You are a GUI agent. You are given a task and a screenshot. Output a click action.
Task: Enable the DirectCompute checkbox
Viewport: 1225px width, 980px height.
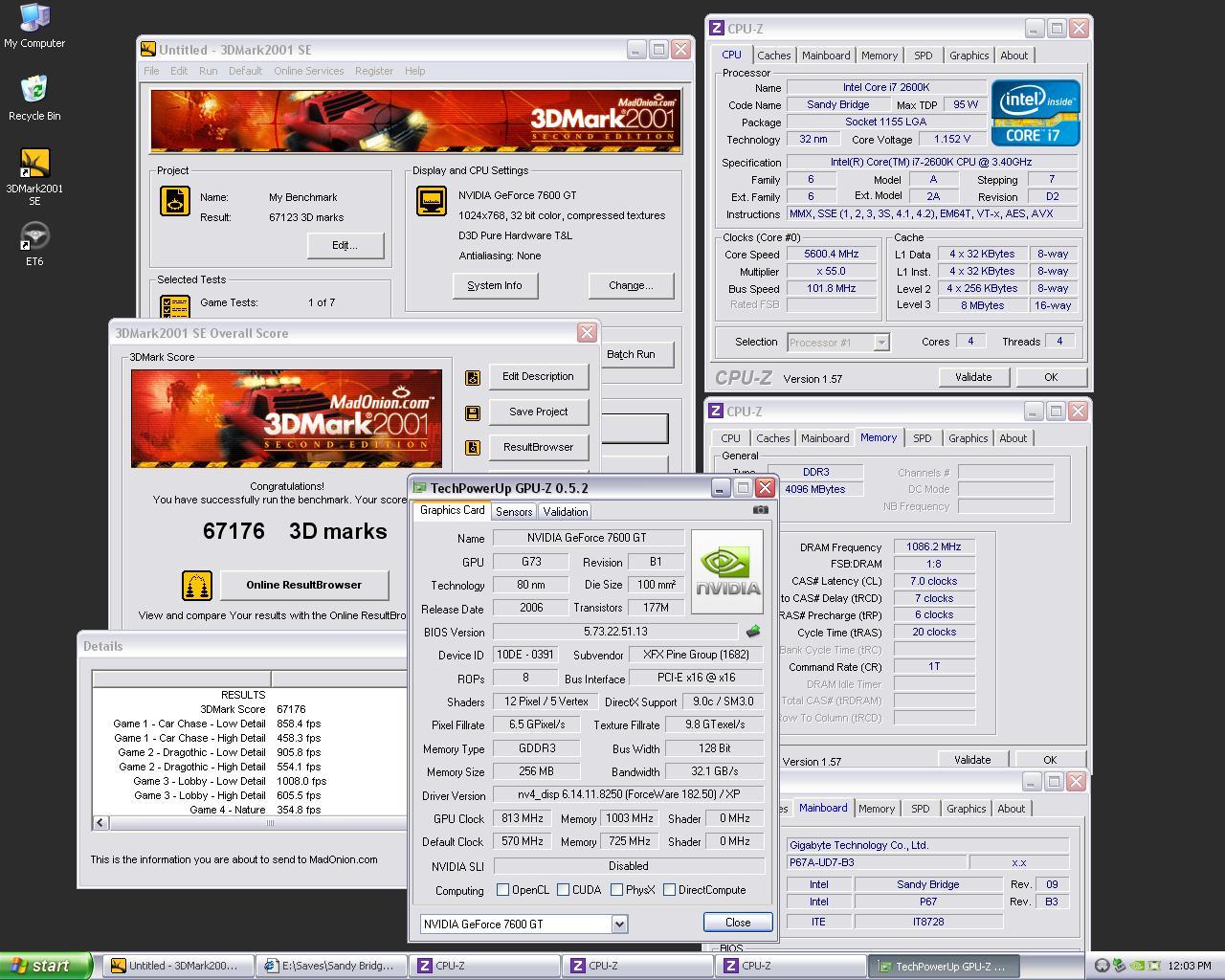[x=669, y=890]
